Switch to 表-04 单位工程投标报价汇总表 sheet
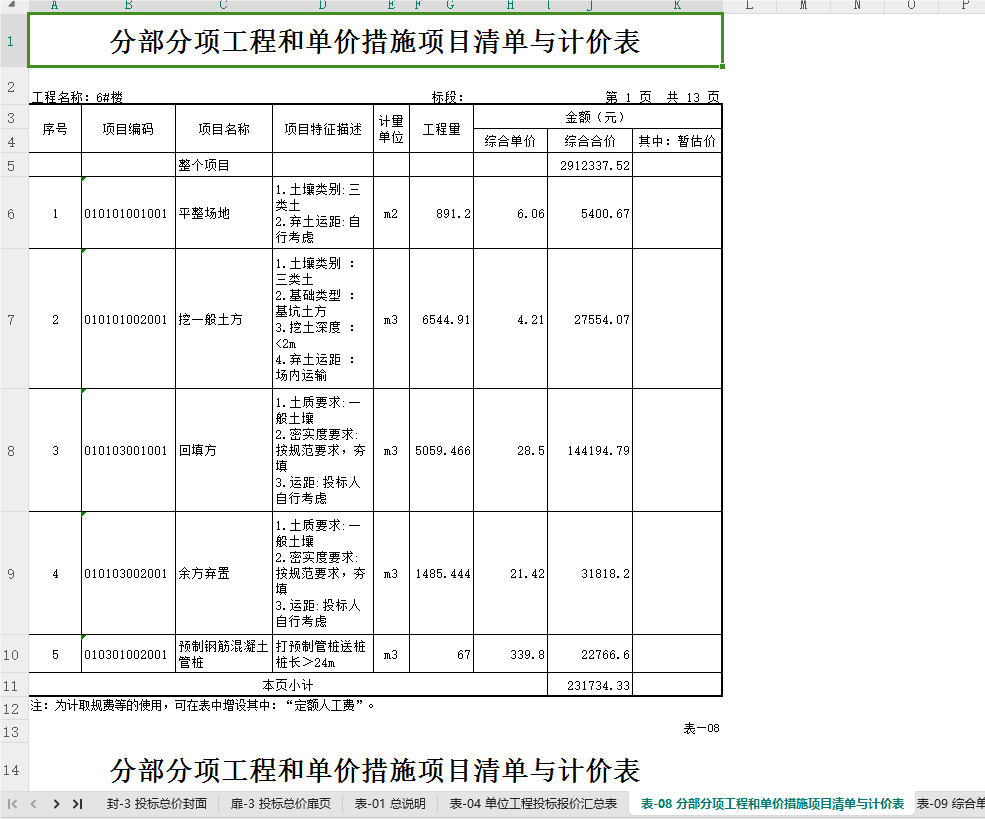This screenshot has height=819, width=985. (533, 803)
